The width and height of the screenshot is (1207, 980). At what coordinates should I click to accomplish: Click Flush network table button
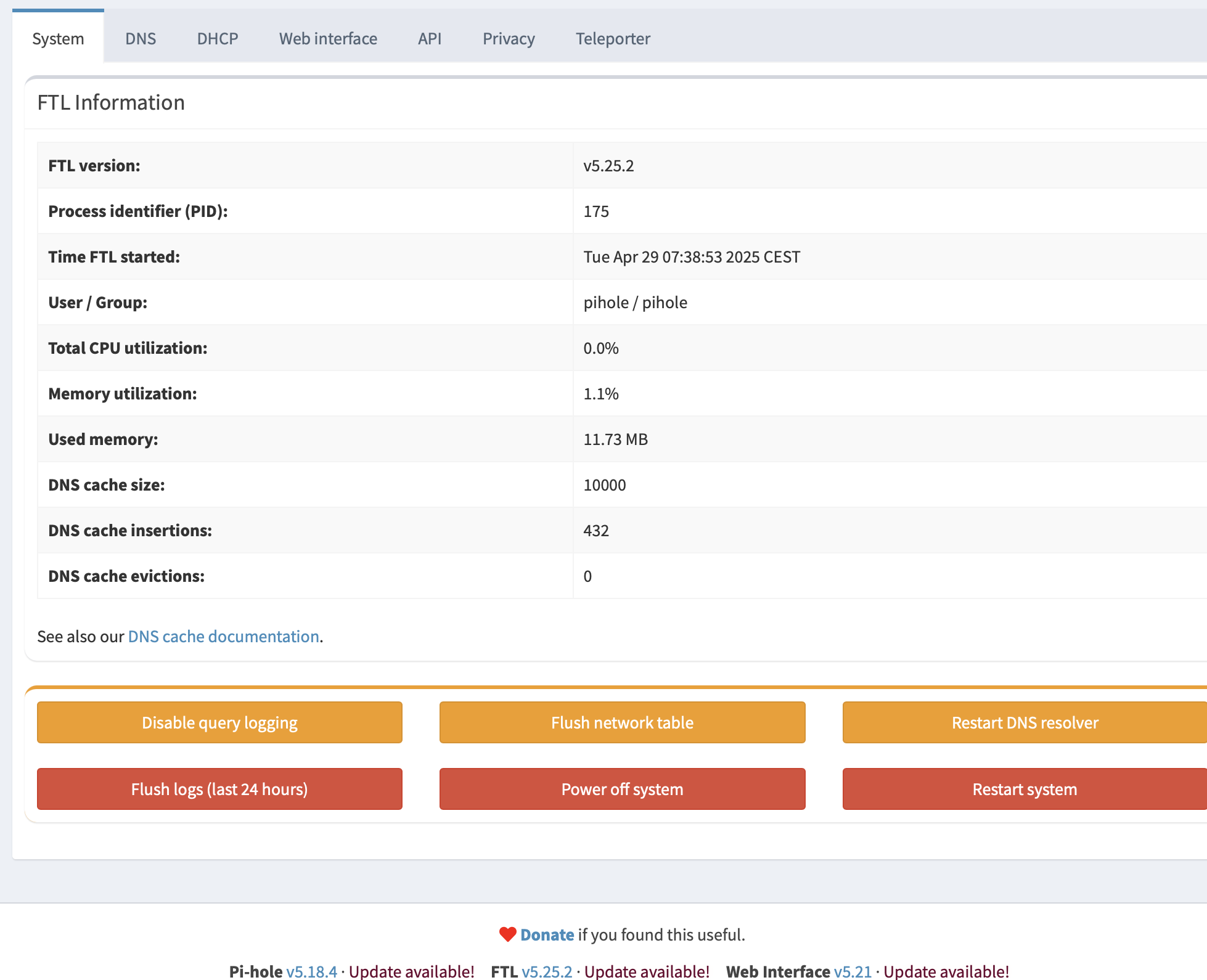pyautogui.click(x=622, y=722)
